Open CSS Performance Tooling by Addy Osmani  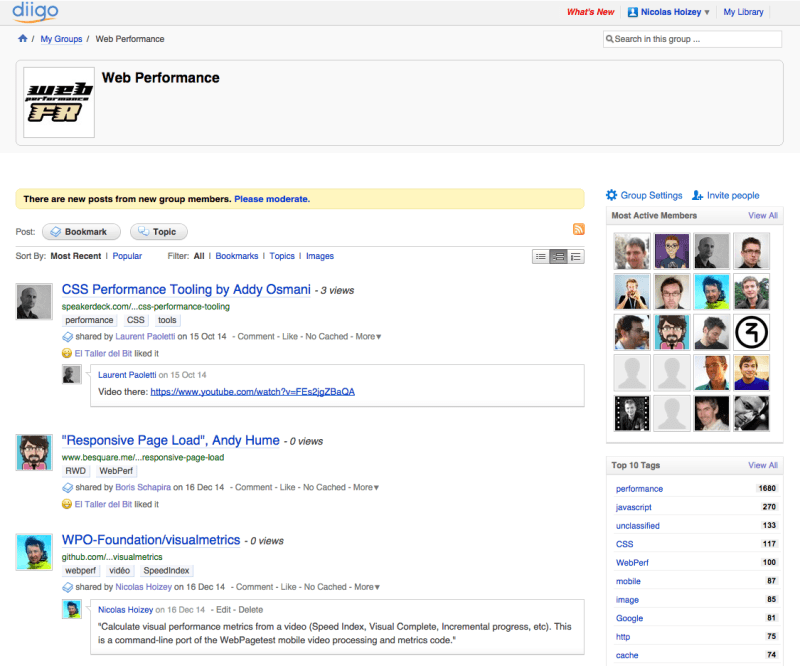coord(186,289)
